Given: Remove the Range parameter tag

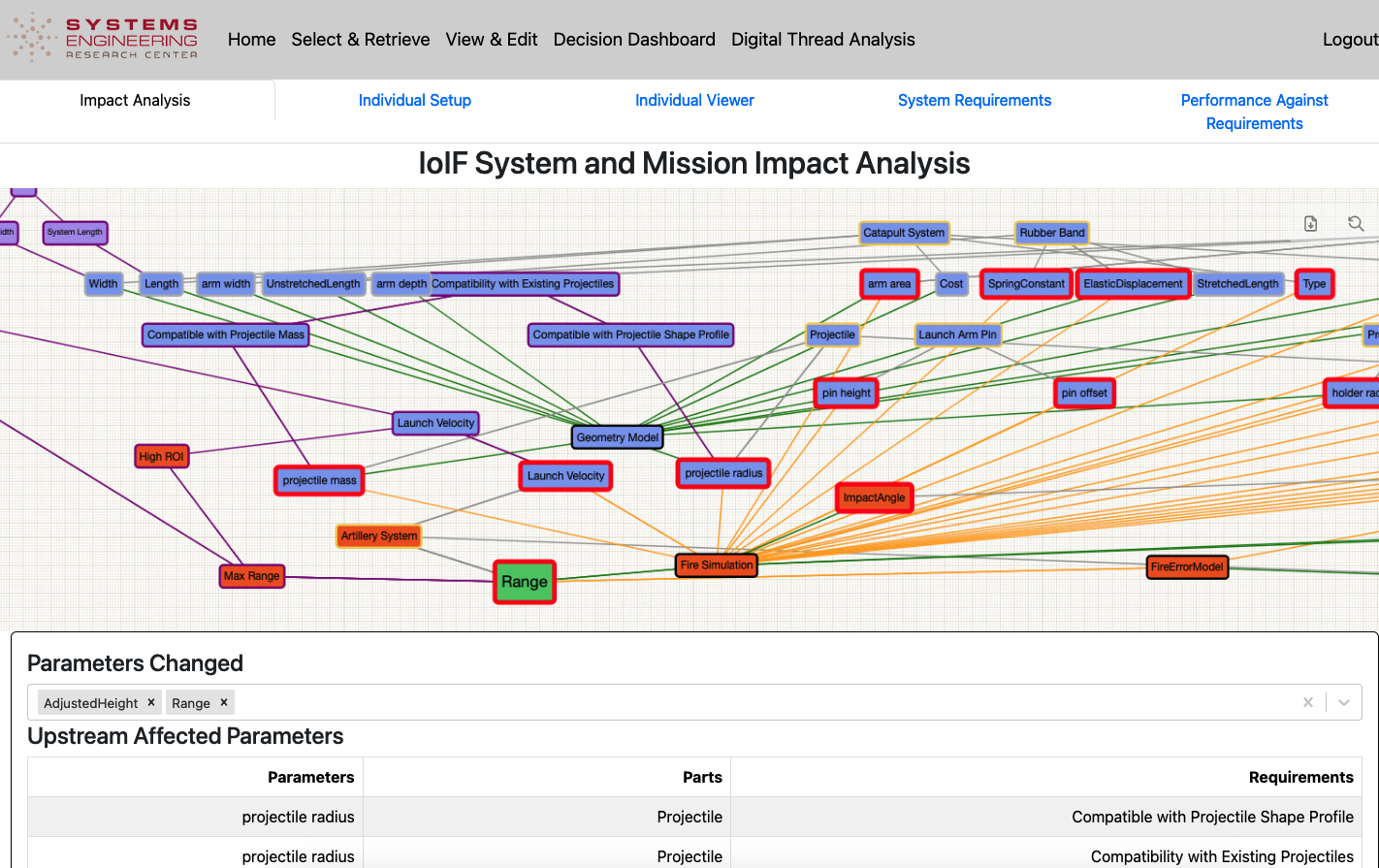Looking at the screenshot, I should tap(224, 702).
